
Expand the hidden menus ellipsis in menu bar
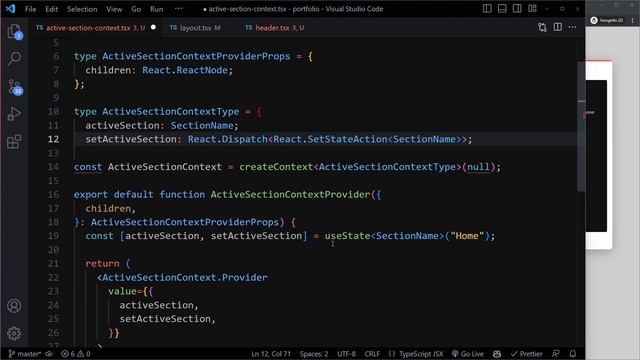178,9
